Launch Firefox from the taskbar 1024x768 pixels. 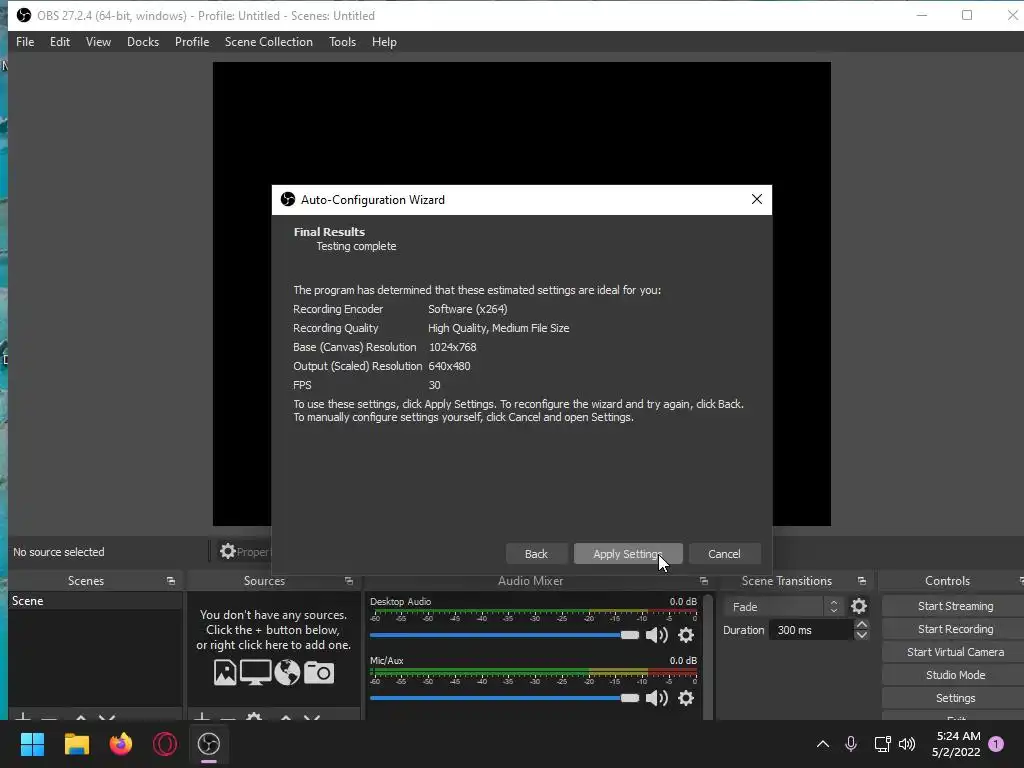[121, 744]
